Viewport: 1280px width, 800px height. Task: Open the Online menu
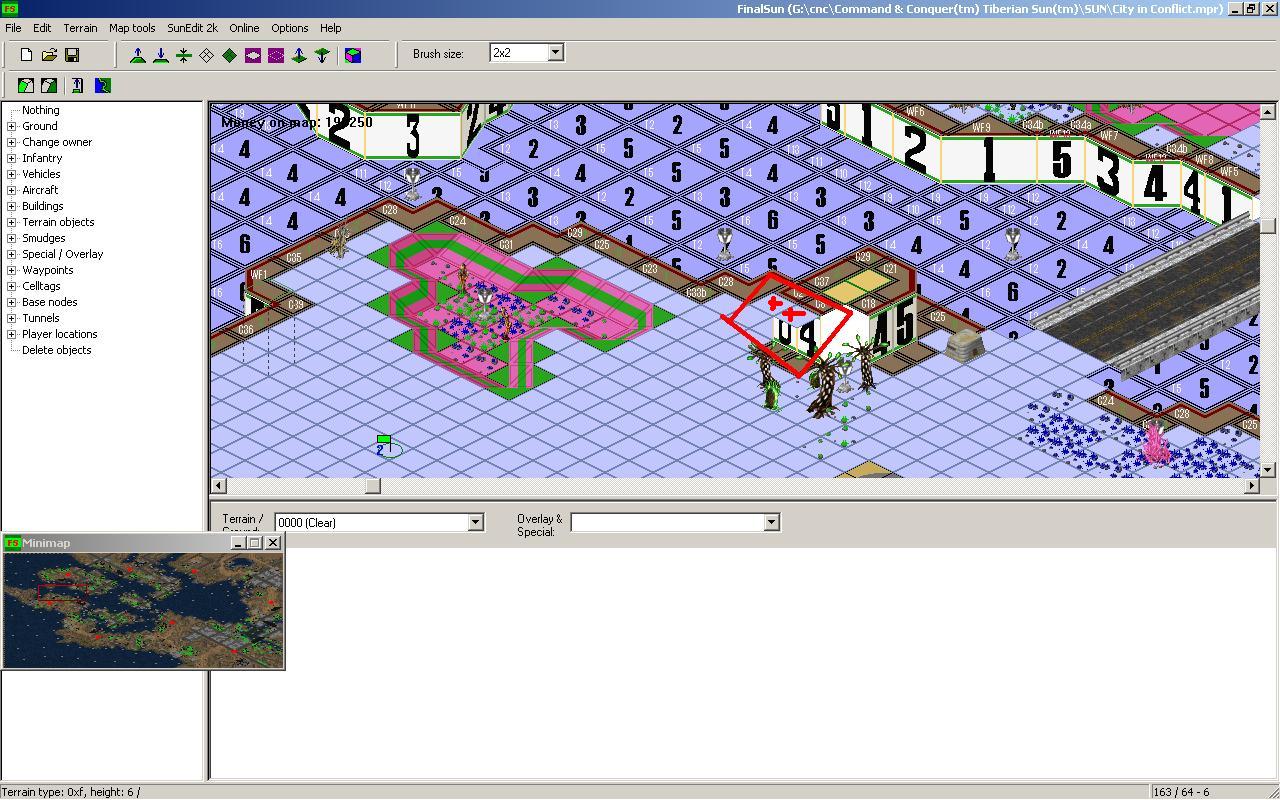[244, 28]
